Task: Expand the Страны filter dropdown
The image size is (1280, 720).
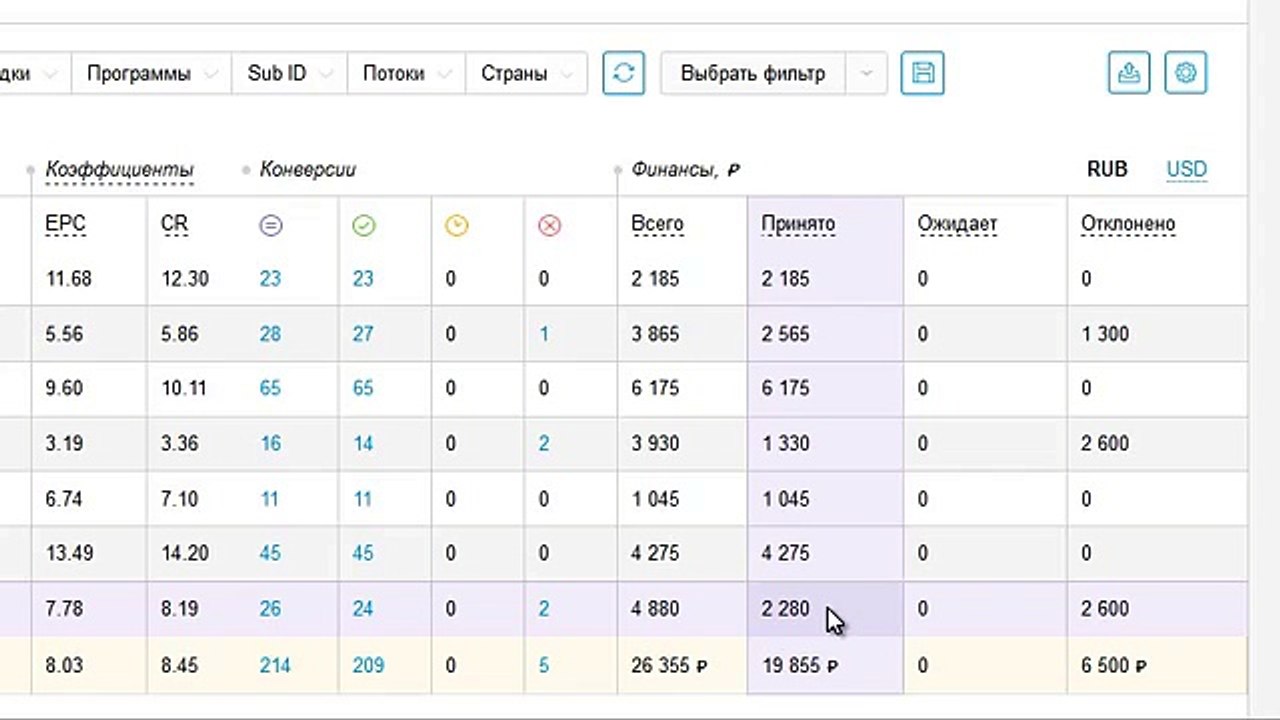Action: coord(526,73)
